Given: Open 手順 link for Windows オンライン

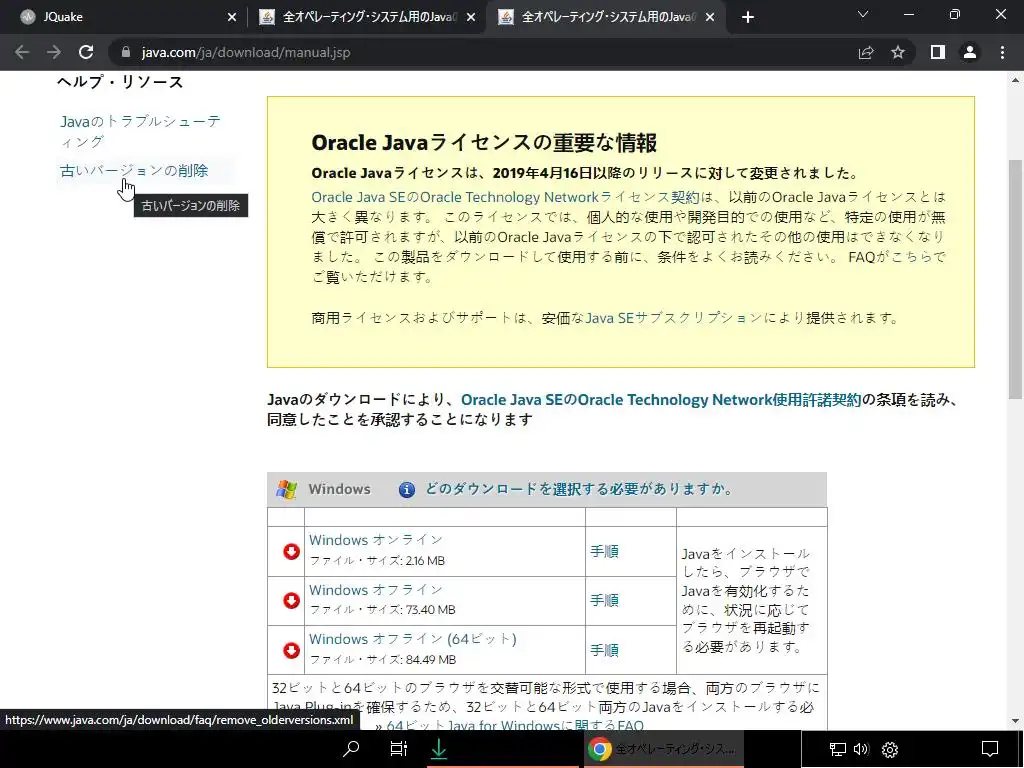Looking at the screenshot, I should pyautogui.click(x=604, y=552).
